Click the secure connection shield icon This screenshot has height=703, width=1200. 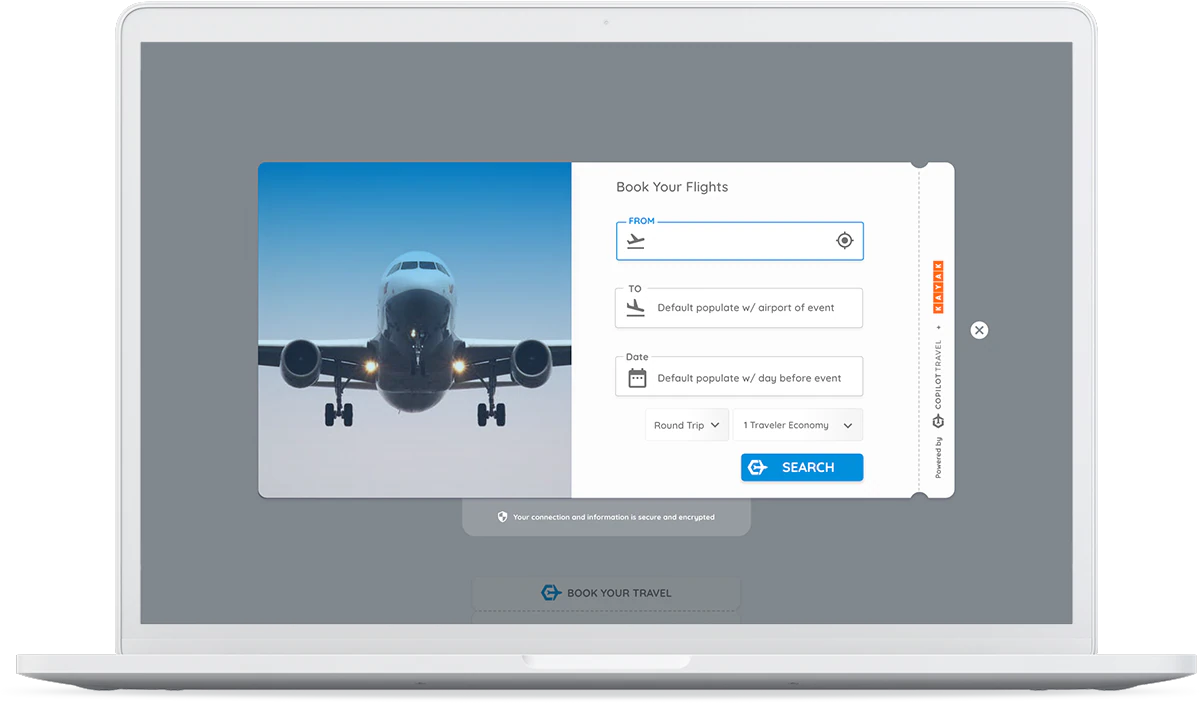click(x=503, y=517)
